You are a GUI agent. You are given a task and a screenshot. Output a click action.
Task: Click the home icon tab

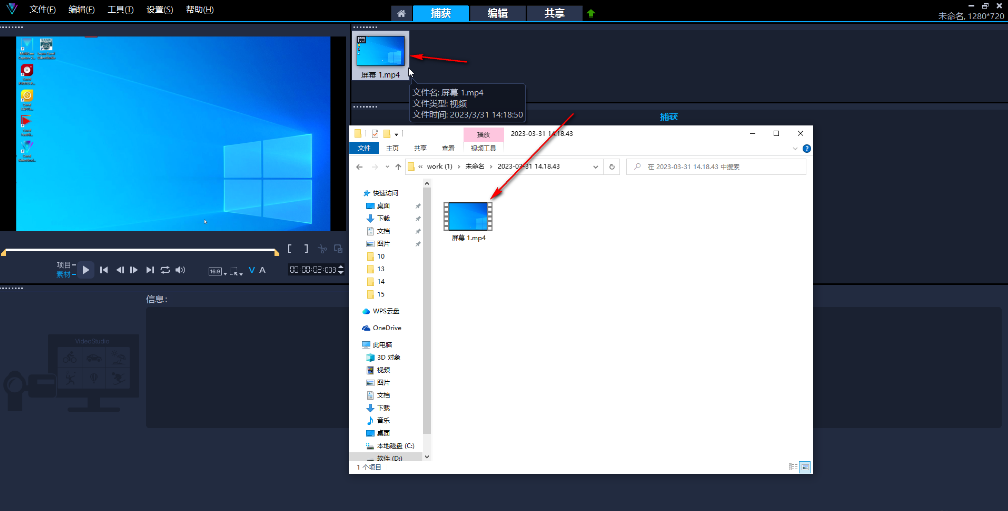click(400, 13)
